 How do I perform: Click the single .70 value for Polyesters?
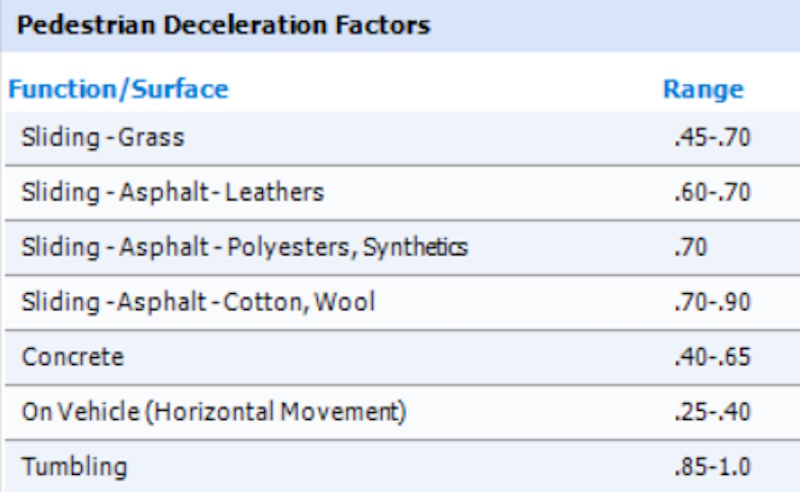pyautogui.click(x=690, y=246)
